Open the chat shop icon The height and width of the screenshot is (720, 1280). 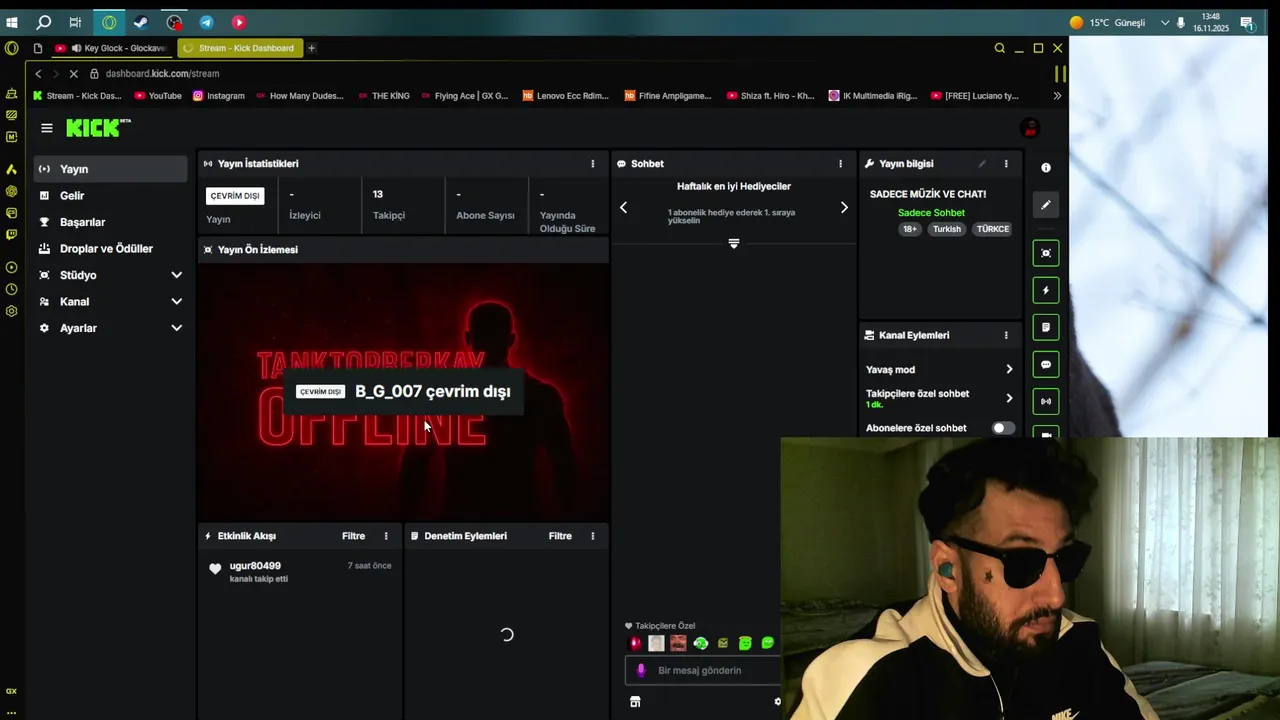click(x=635, y=702)
